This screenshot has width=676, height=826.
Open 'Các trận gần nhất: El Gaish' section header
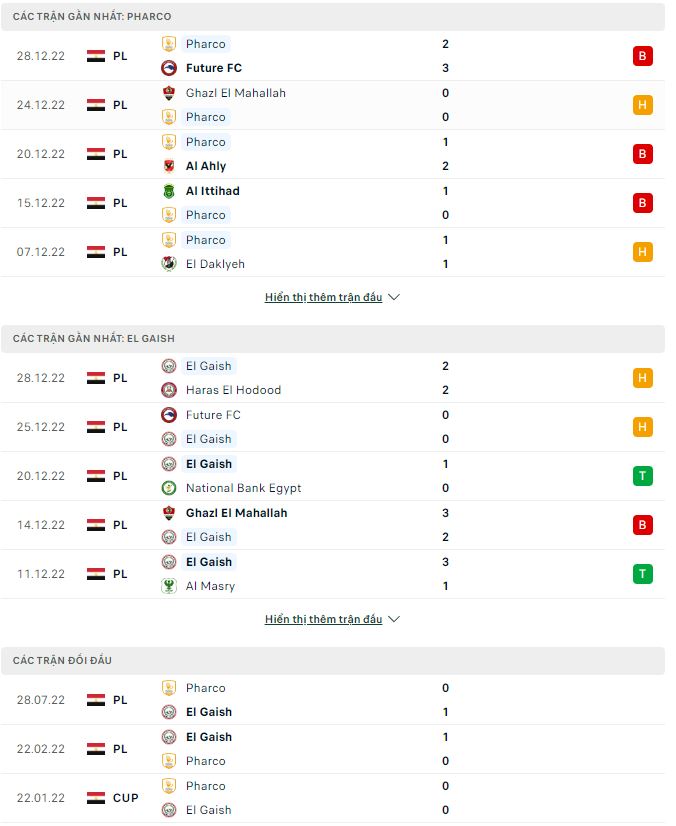point(94,339)
